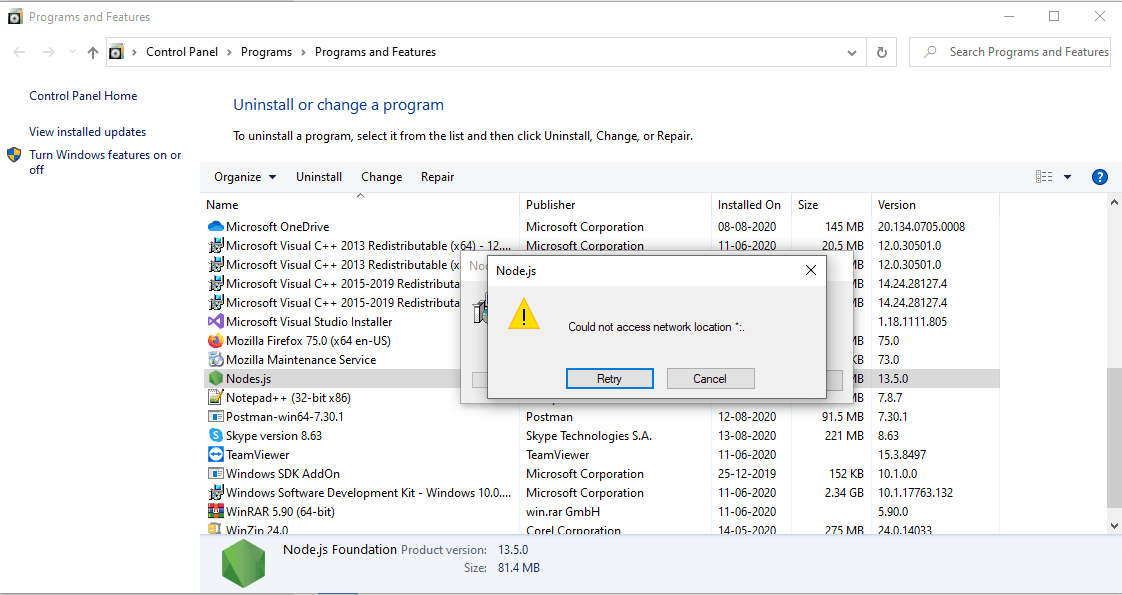The width and height of the screenshot is (1122, 595).
Task: Click the Mozilla Firefox icon in list
Action: [x=215, y=340]
